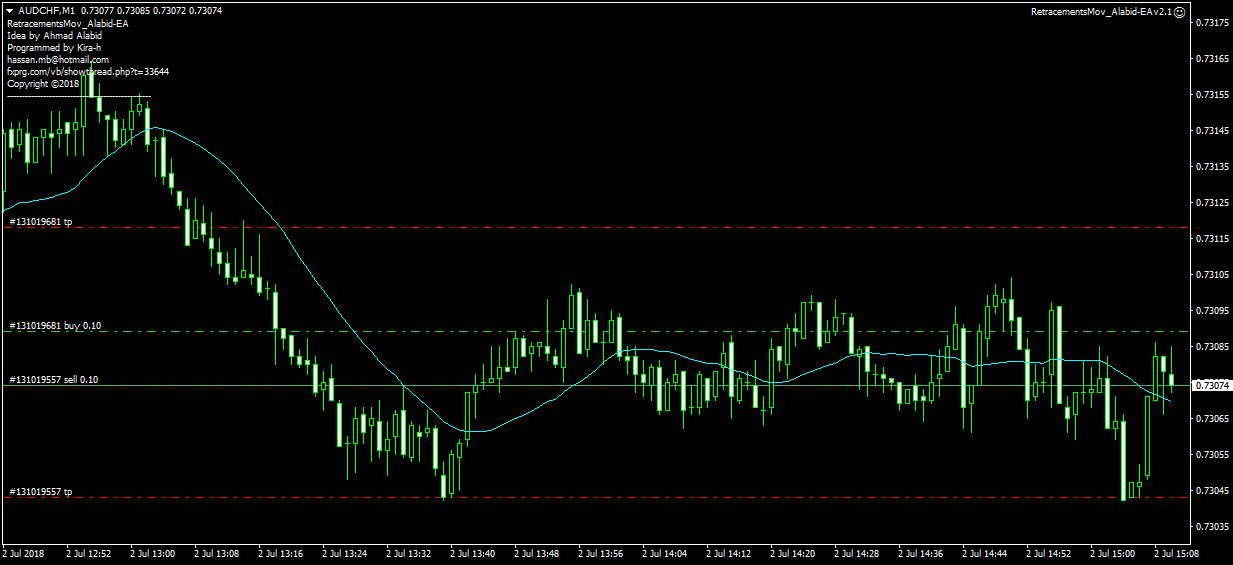The width and height of the screenshot is (1233, 565).
Task: Click the hassan.mb@hotmail.com email text
Action: click(x=58, y=60)
